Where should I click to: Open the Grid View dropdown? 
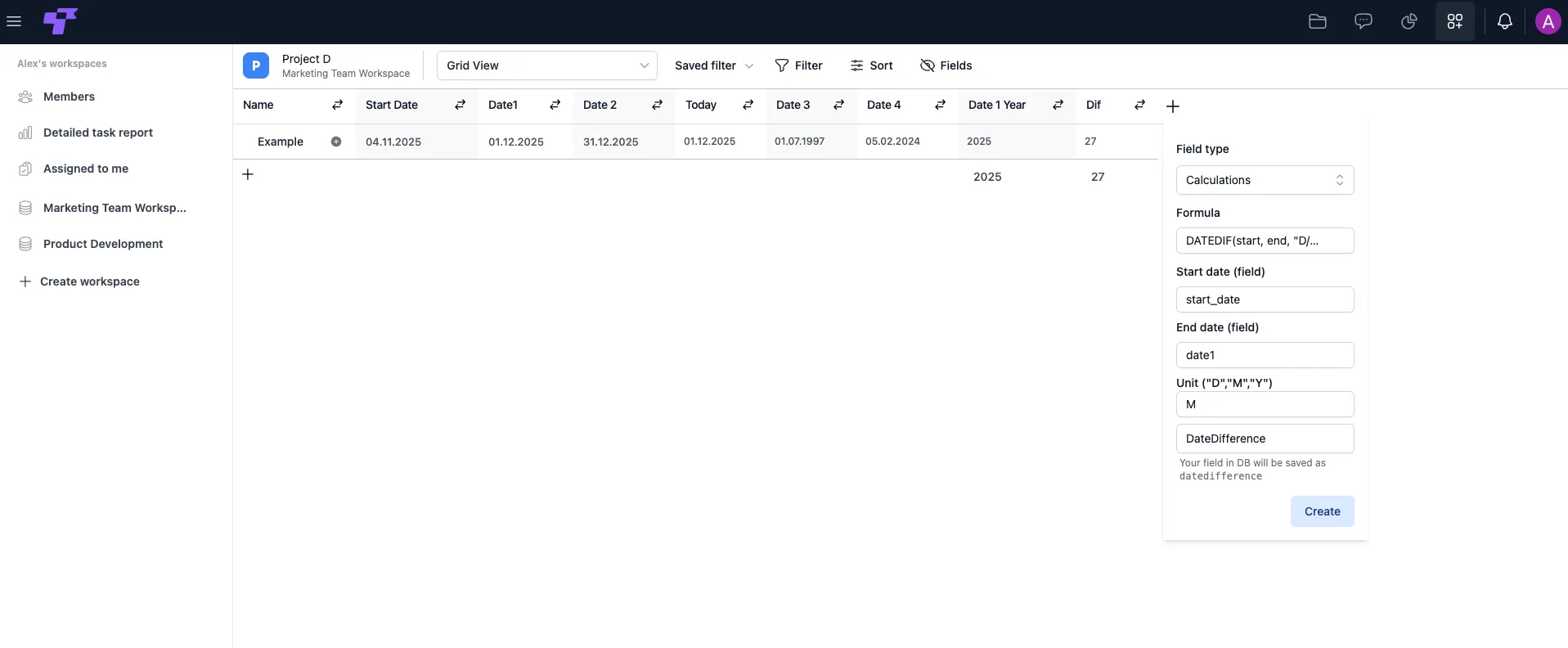coord(547,65)
